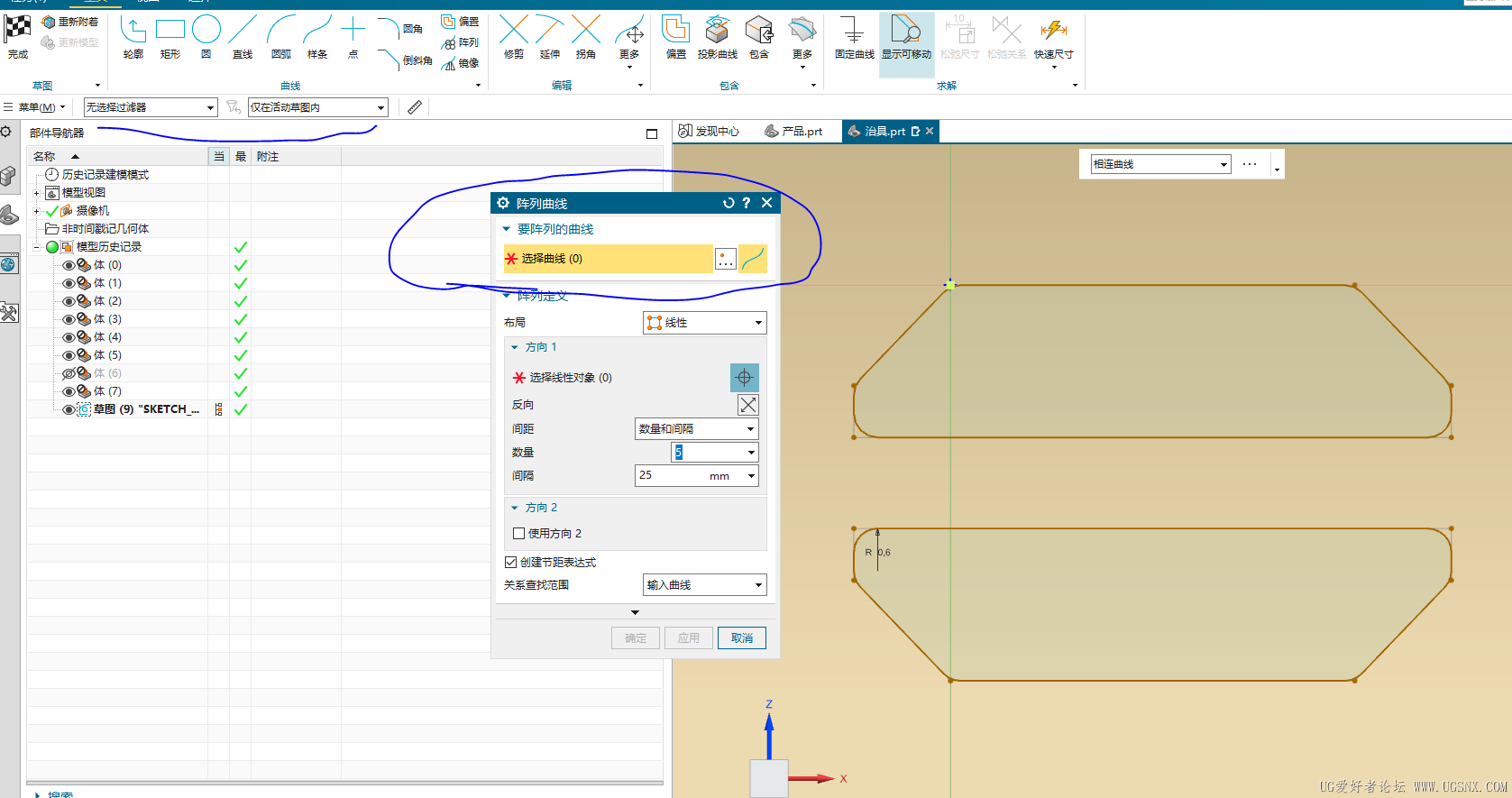Image resolution: width=1512 pixels, height=798 pixels.
Task: Collapse the 模型历史记录 tree node
Action: pos(37,247)
